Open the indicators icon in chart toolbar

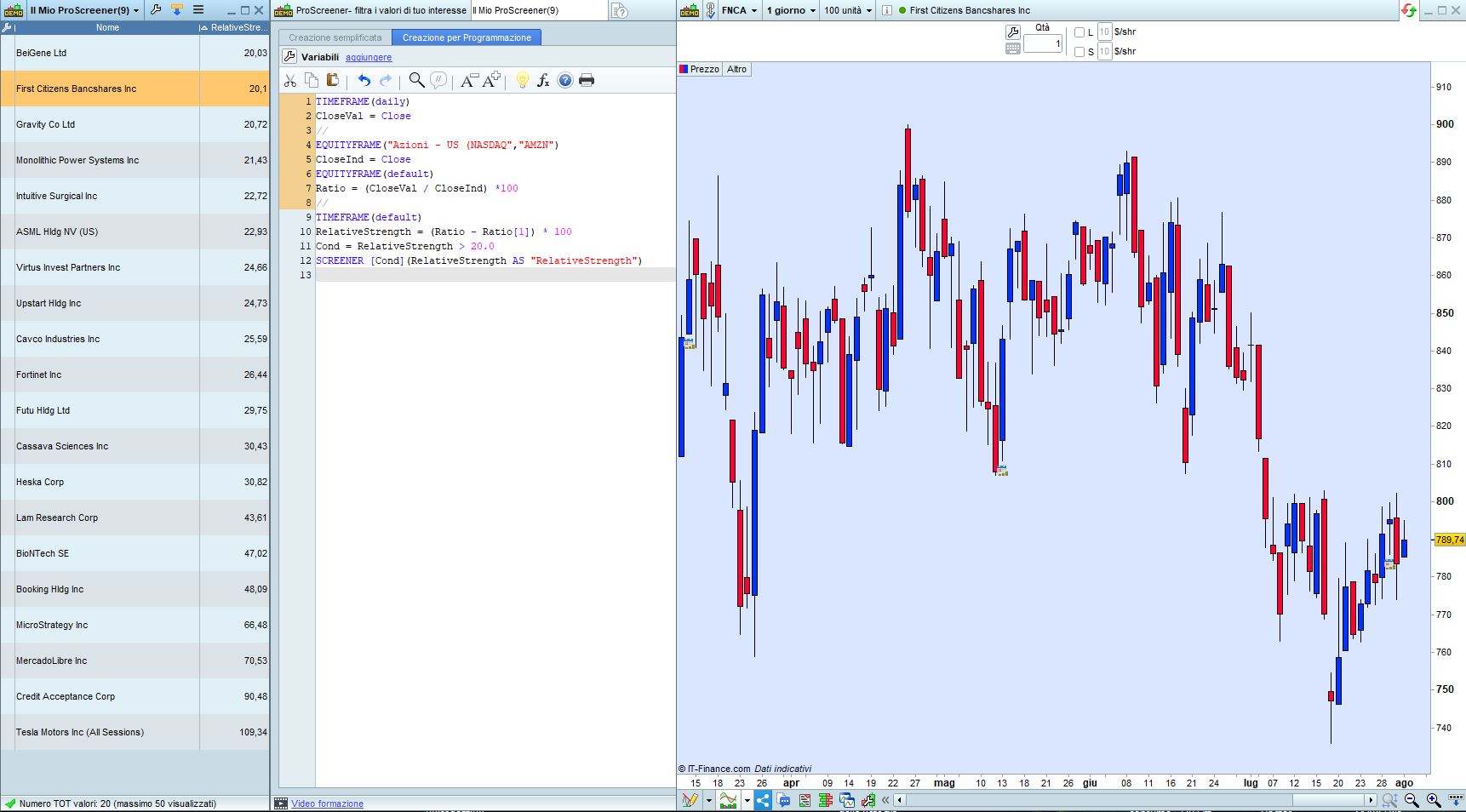tap(728, 800)
